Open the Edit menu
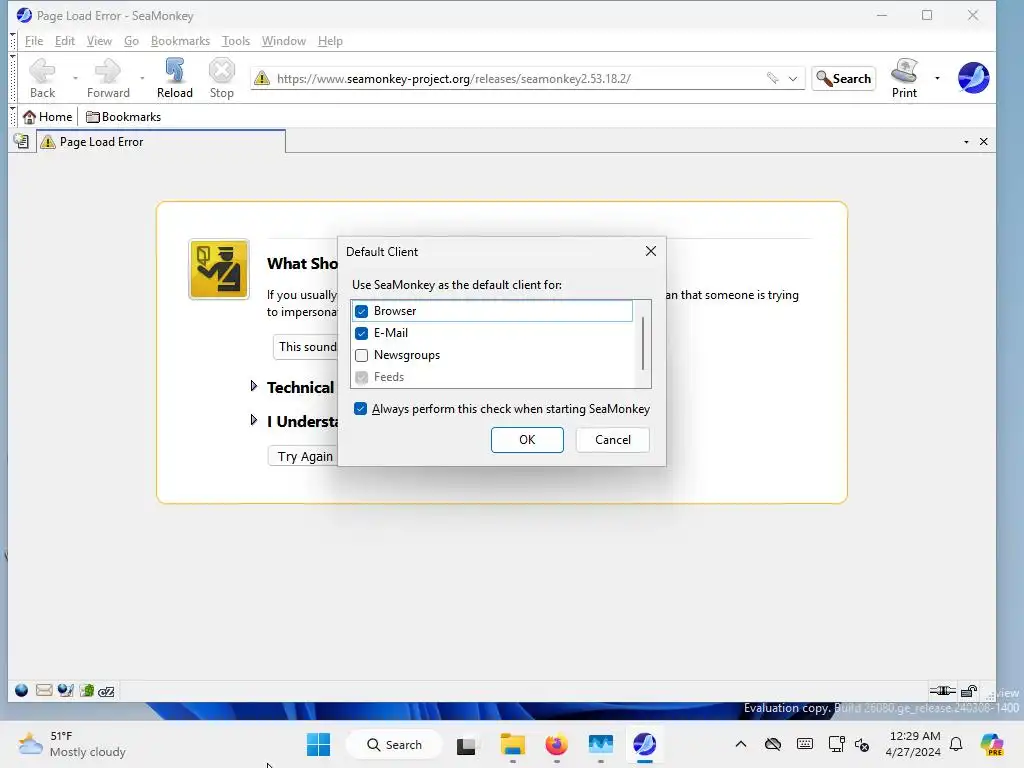 (65, 40)
